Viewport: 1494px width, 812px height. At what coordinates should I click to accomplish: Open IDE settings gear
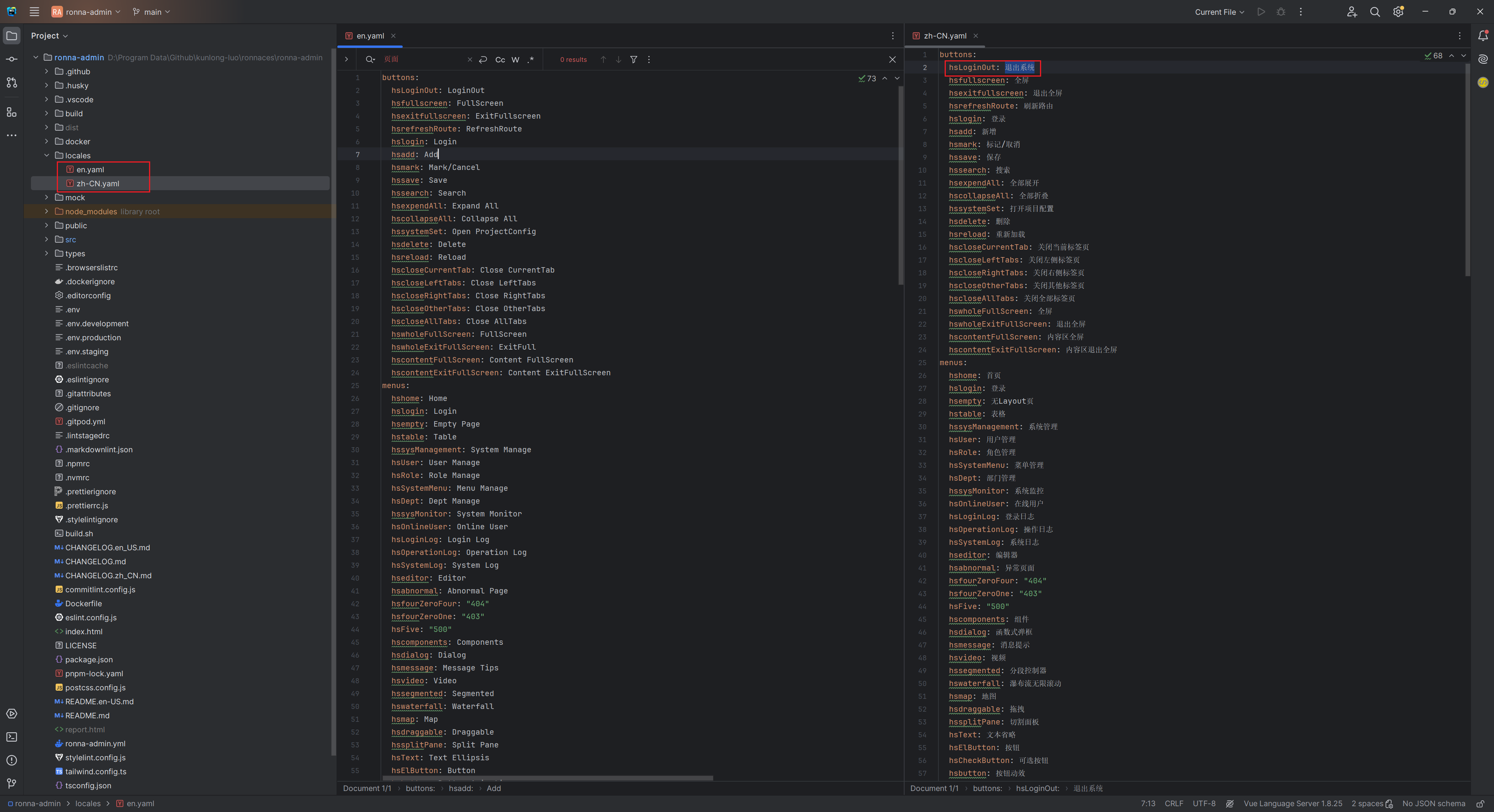pos(1398,12)
